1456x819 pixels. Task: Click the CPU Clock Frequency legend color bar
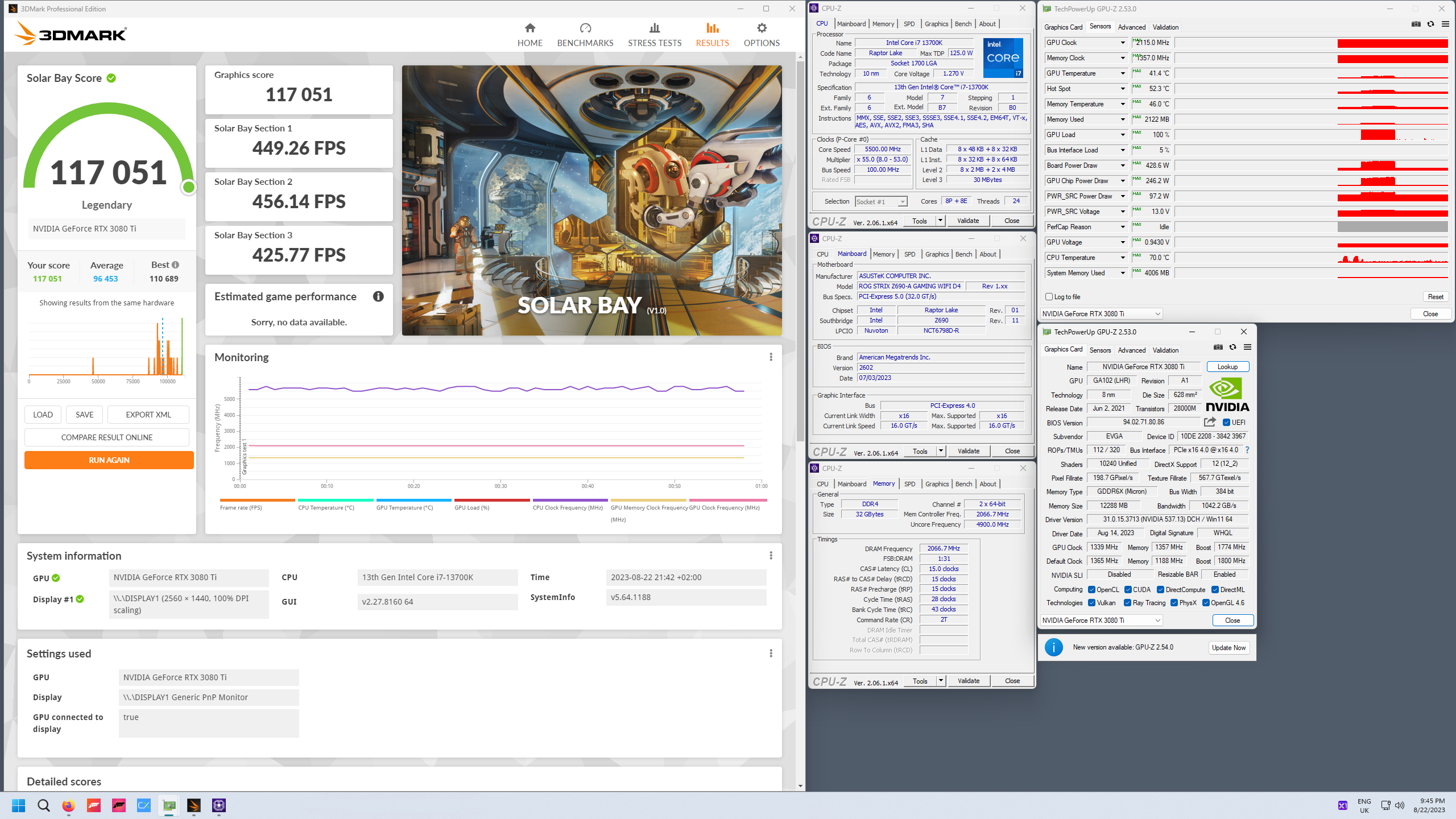(x=570, y=500)
